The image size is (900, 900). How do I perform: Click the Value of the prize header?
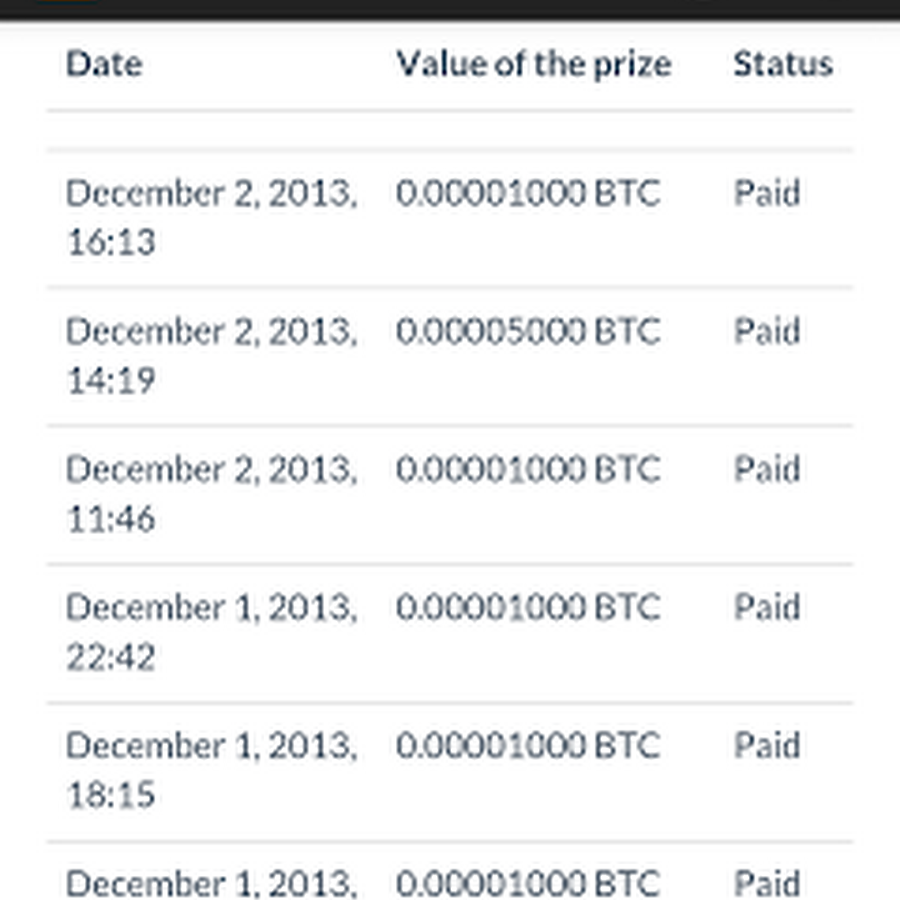pos(533,64)
